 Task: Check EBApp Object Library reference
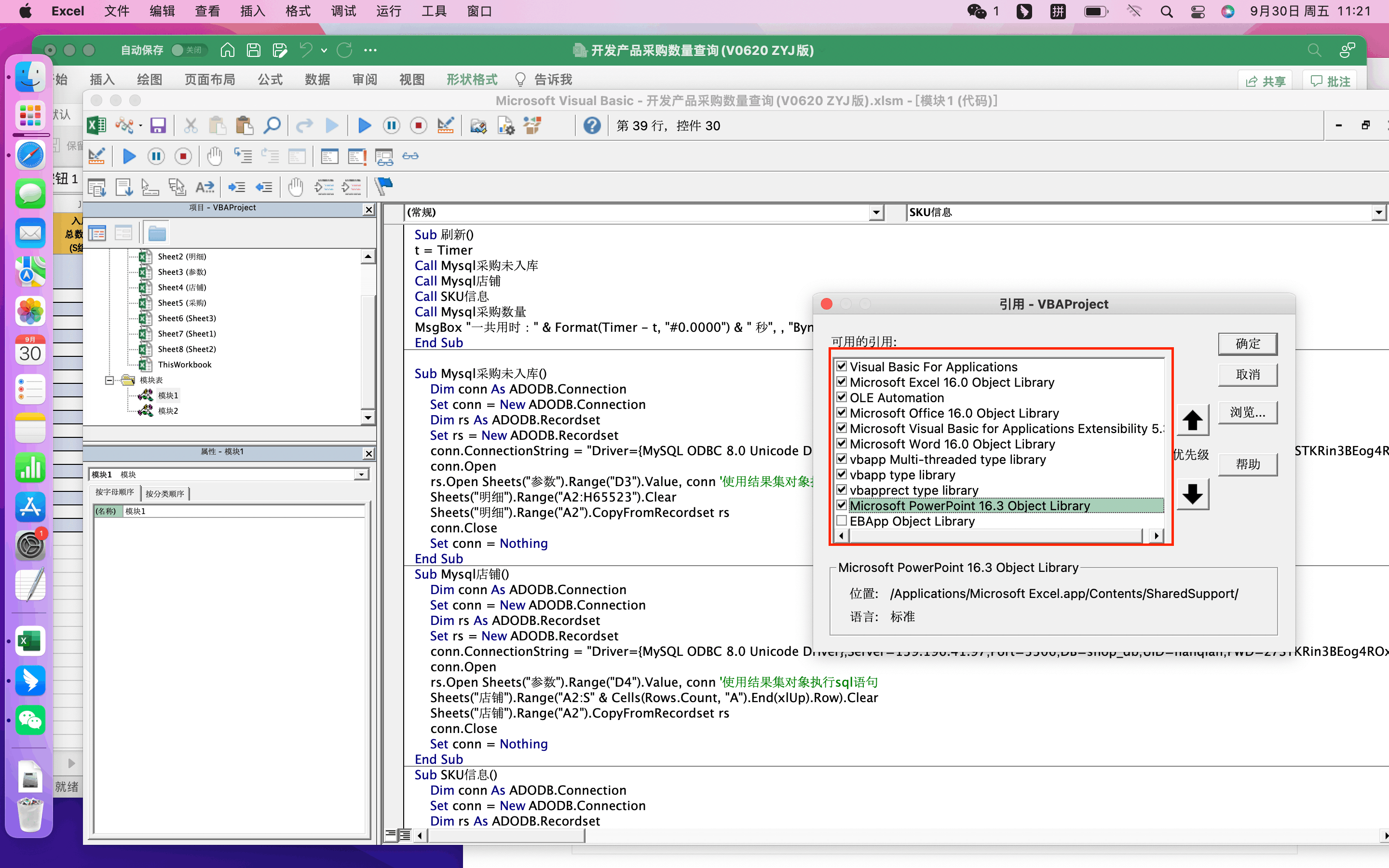(842, 521)
